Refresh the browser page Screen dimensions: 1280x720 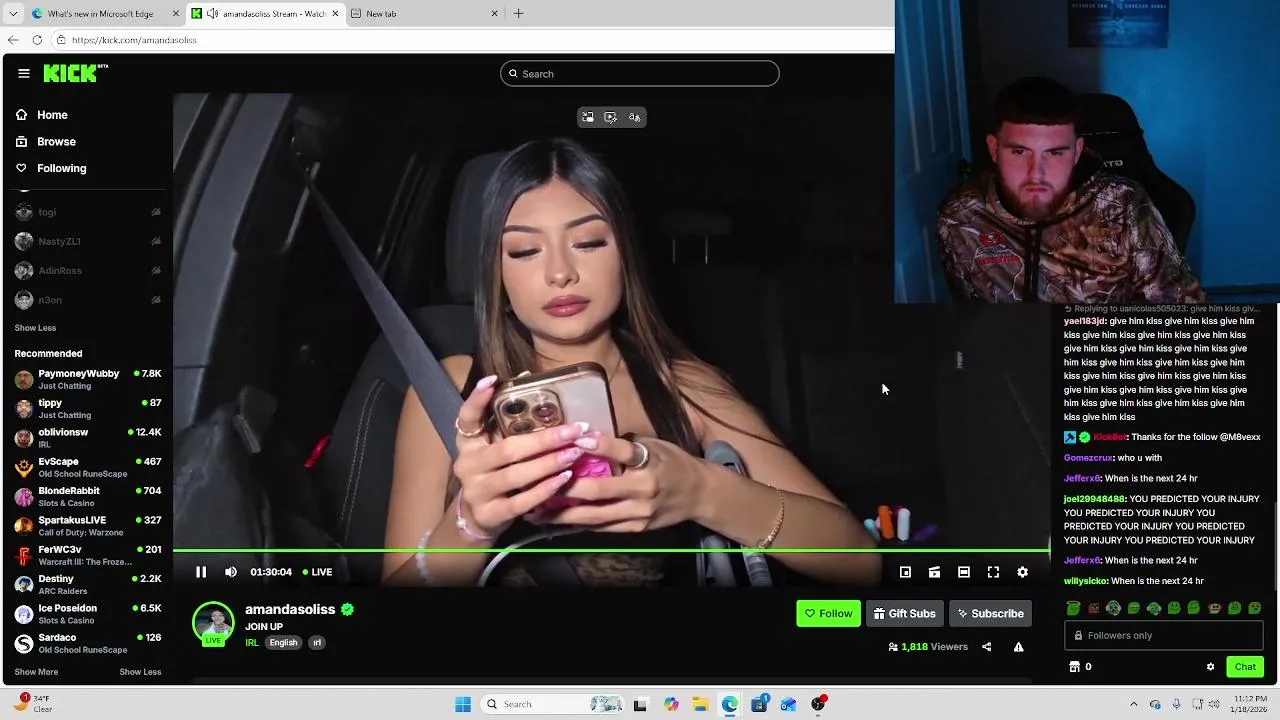click(37, 40)
